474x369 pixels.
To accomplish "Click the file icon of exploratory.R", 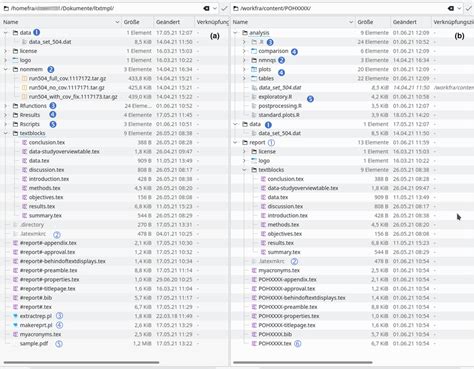I will (x=254, y=97).
